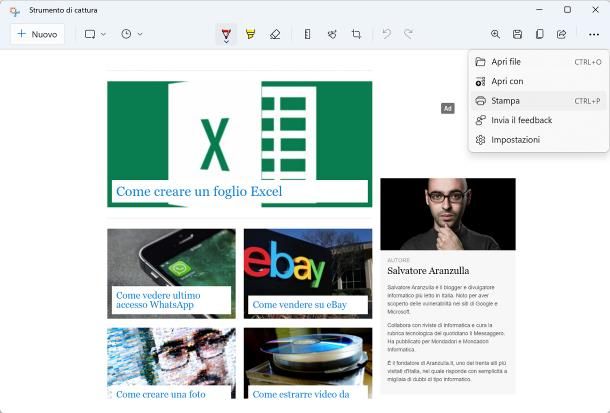Choose Apri con from the menu
Screen dimensions: 610x413
point(538,81)
